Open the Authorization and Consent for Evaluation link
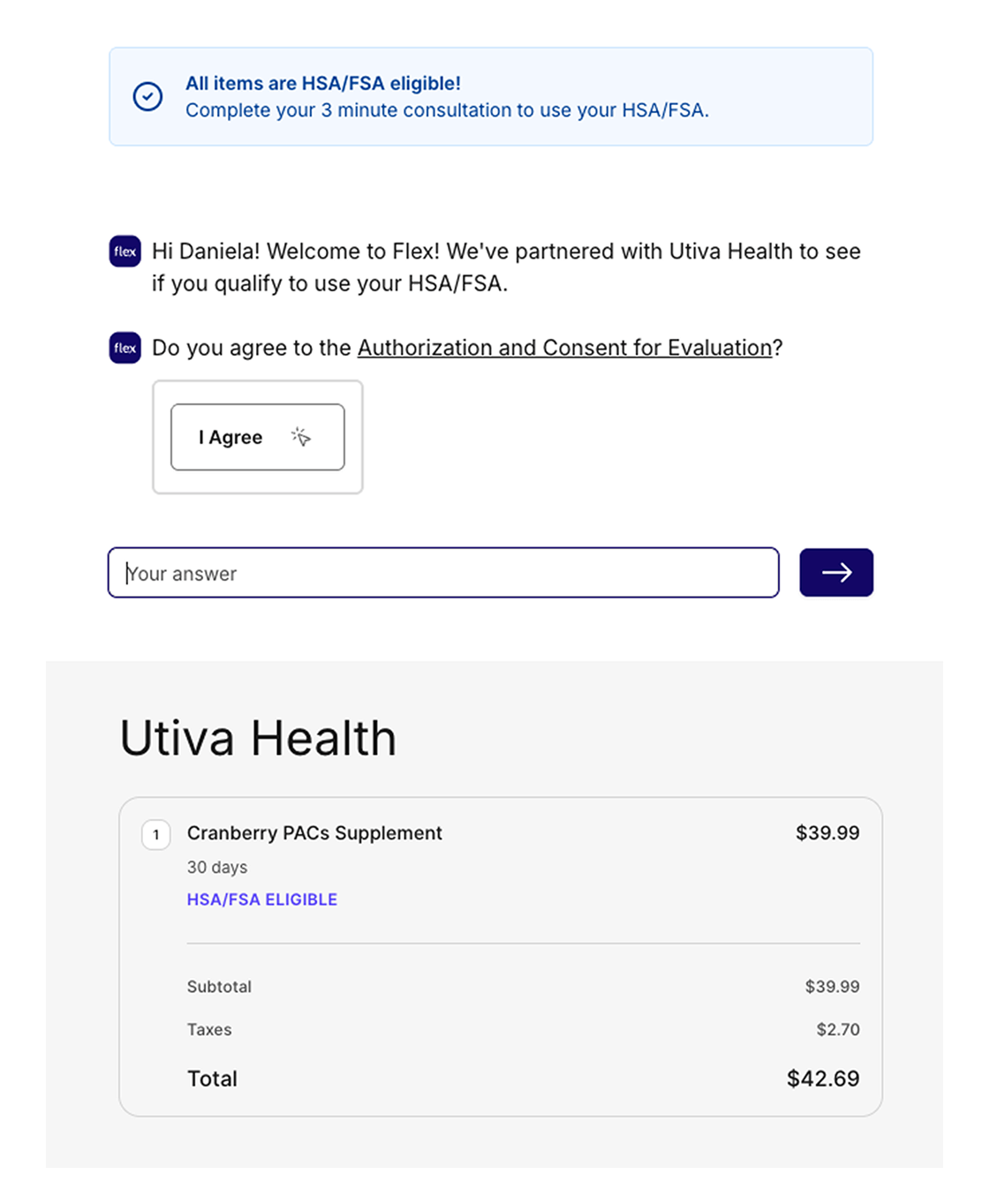990x1204 pixels. 564,348
